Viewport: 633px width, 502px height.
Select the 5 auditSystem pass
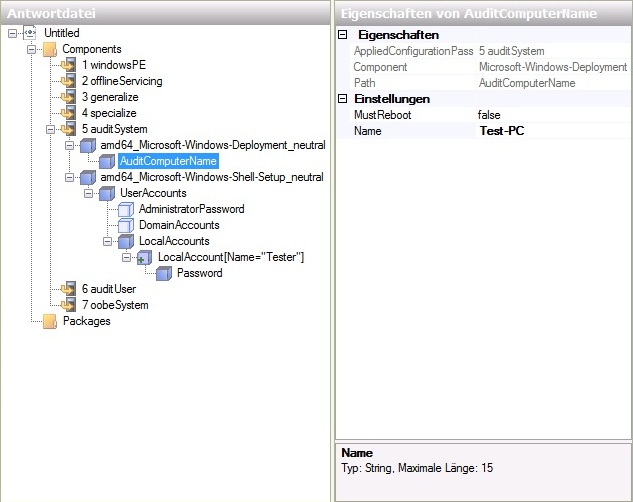click(115, 129)
